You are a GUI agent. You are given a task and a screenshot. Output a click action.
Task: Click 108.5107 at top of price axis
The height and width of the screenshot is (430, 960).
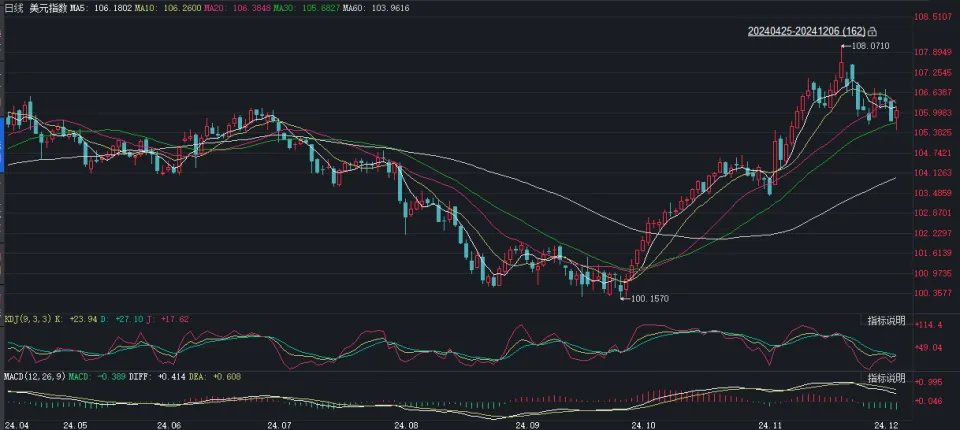[x=932, y=17]
